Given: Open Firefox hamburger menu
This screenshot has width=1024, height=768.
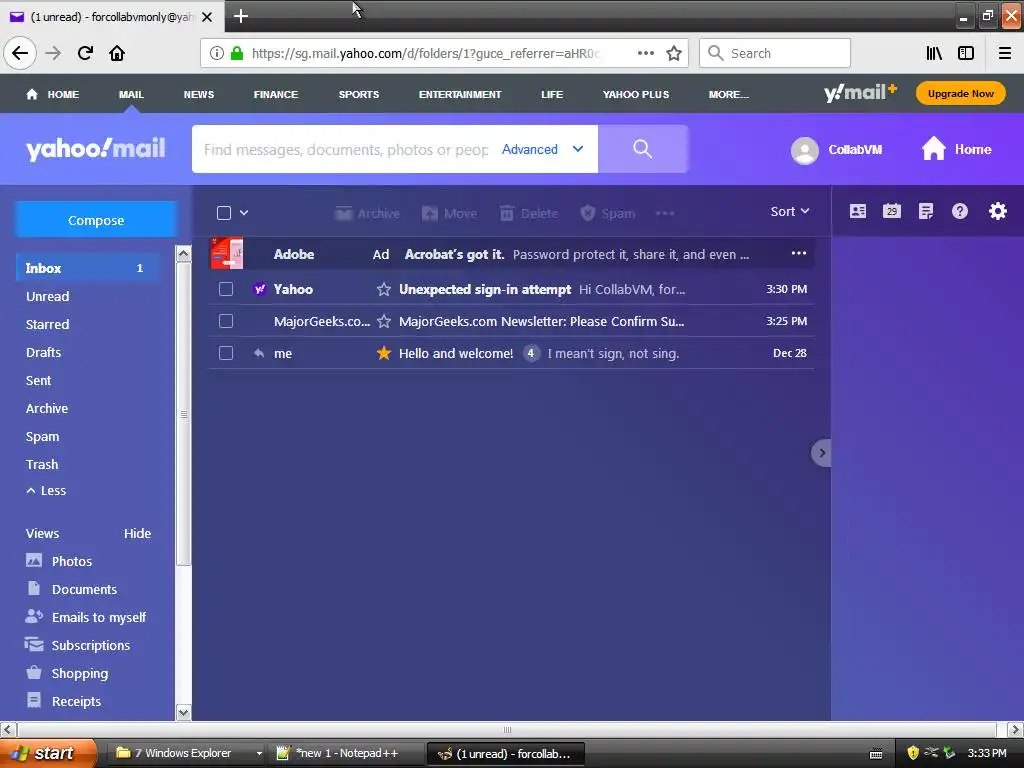Looking at the screenshot, I should 1005,53.
